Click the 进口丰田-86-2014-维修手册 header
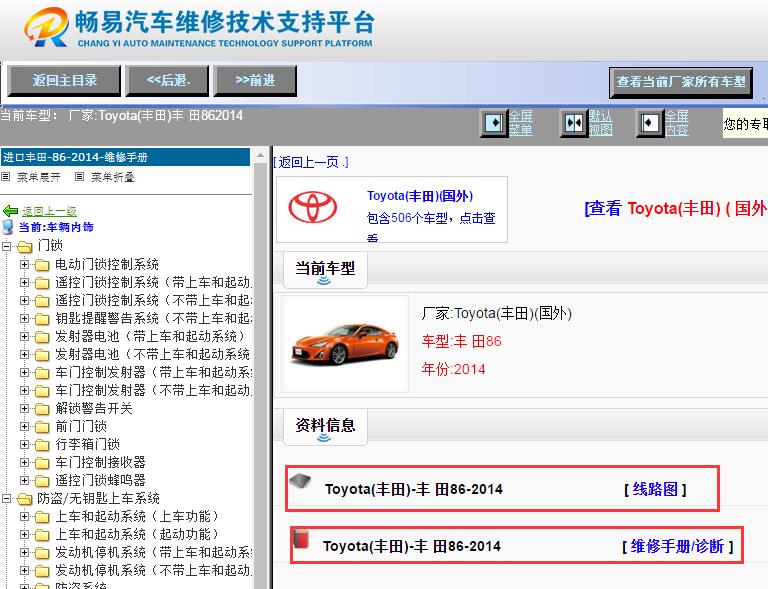The image size is (768, 589). coord(125,157)
